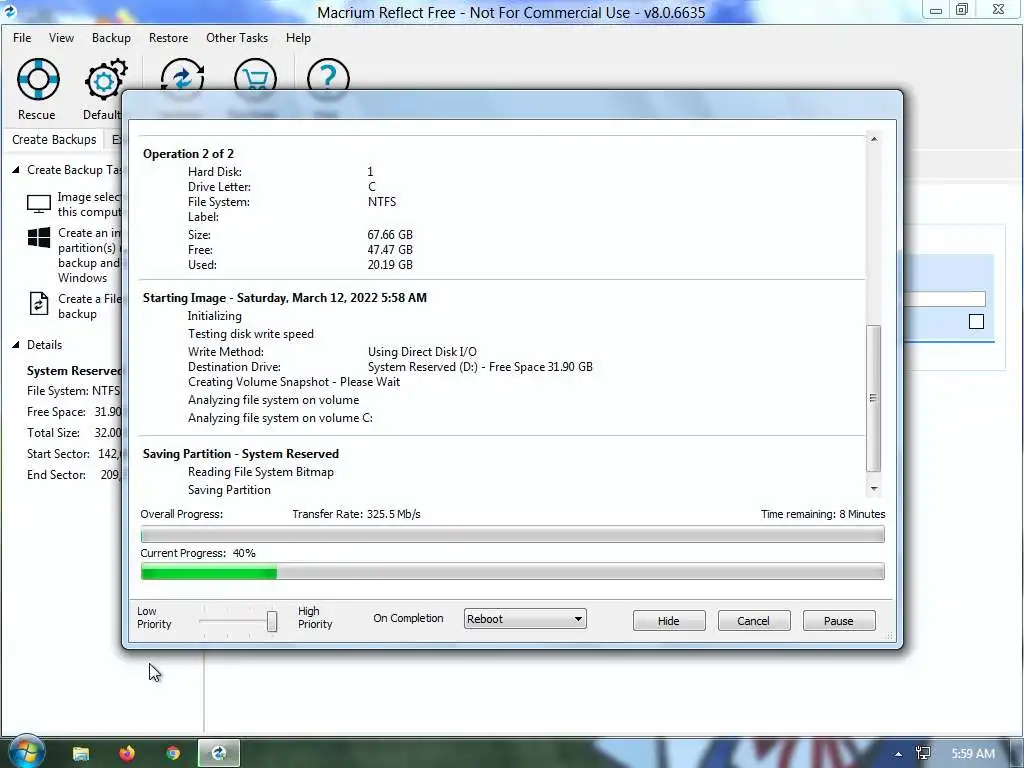The height and width of the screenshot is (768, 1024).
Task: Click the shopping cart toolbar icon
Action: [x=255, y=77]
